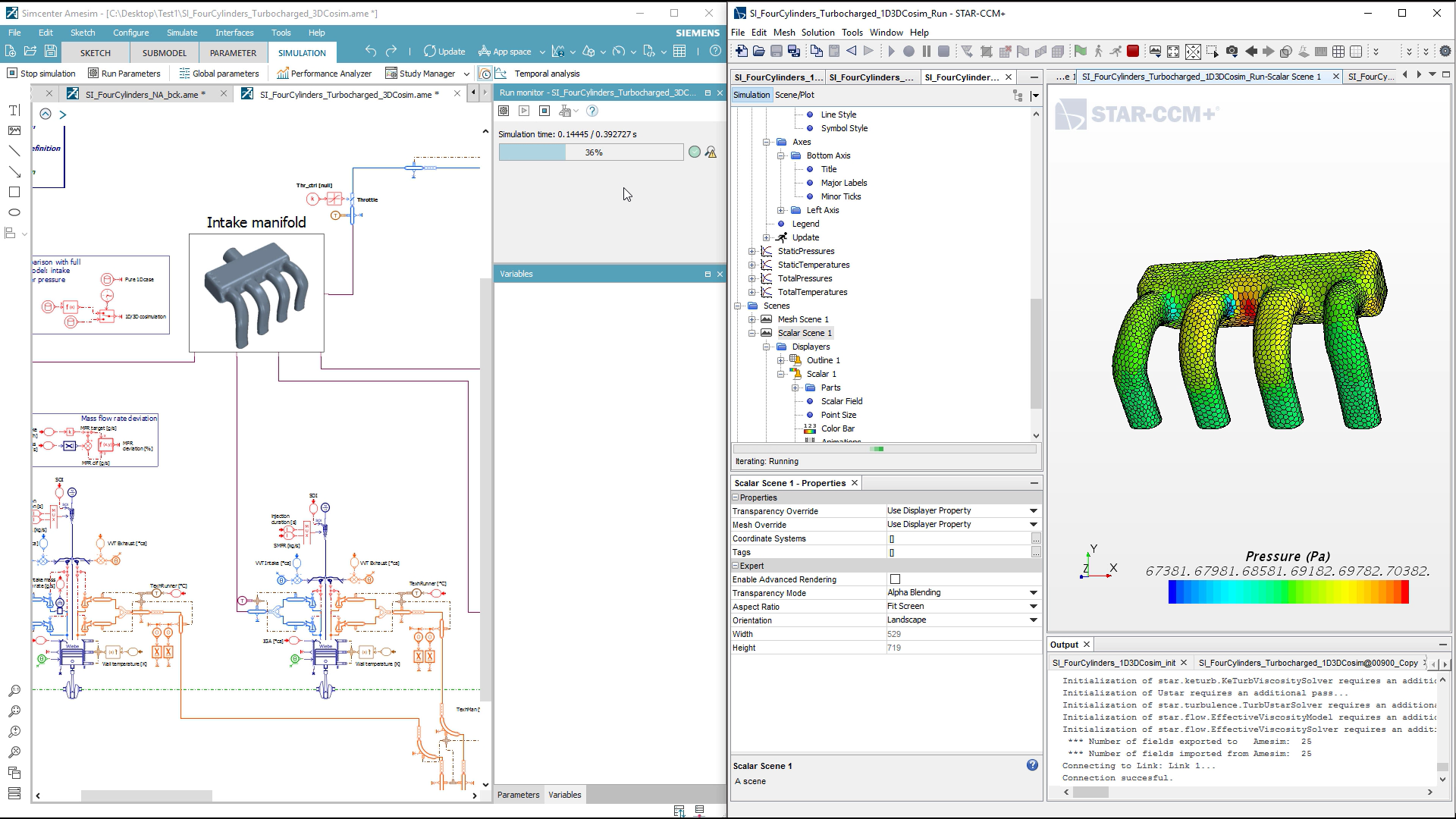1456x819 pixels.
Task: Click the Stop simulation button
Action: (x=41, y=74)
